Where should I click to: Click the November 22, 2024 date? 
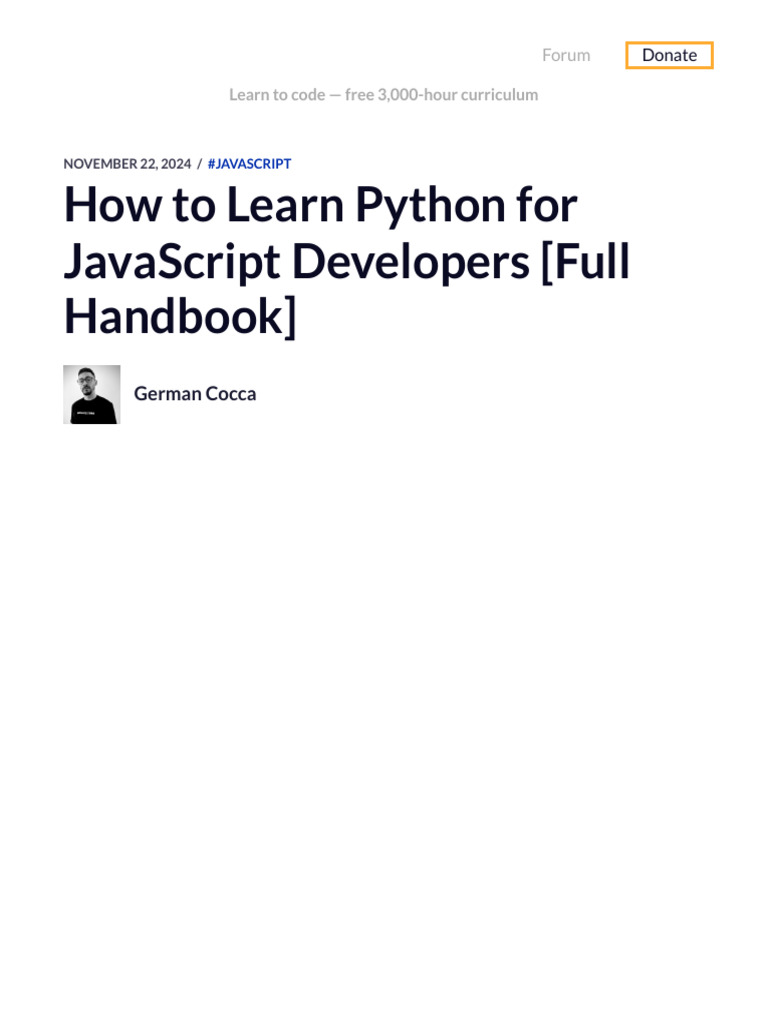click(x=127, y=164)
